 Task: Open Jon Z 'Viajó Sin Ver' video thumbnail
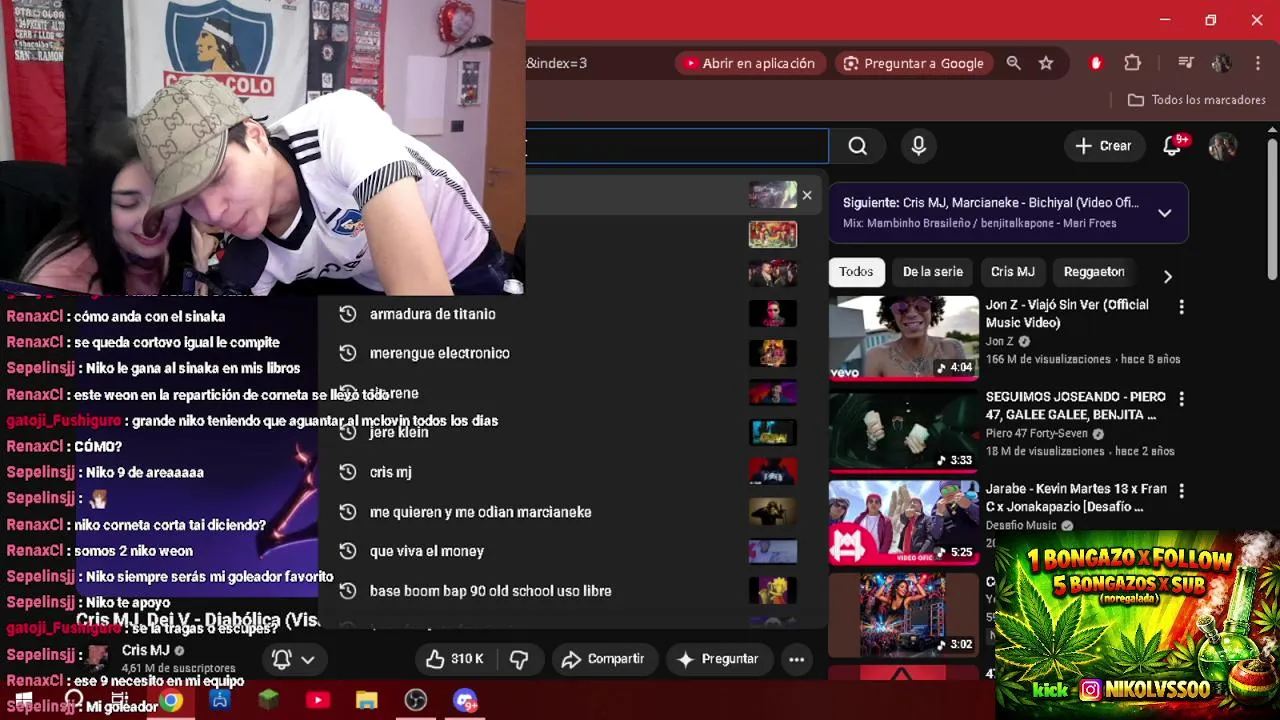click(x=904, y=338)
